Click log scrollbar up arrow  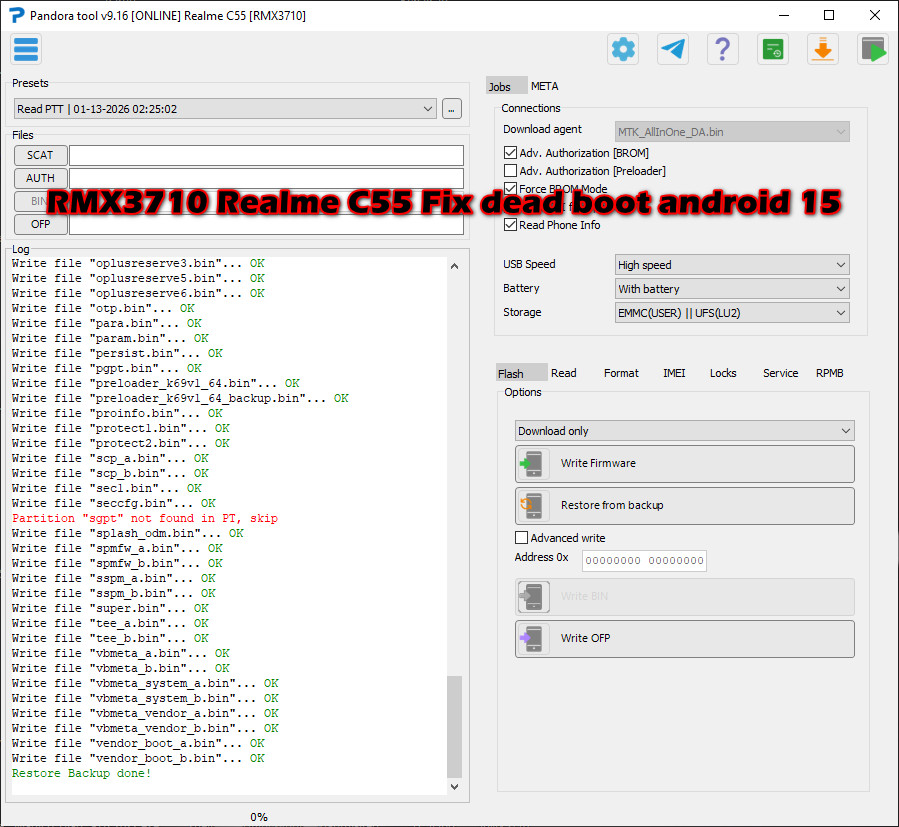(454, 266)
